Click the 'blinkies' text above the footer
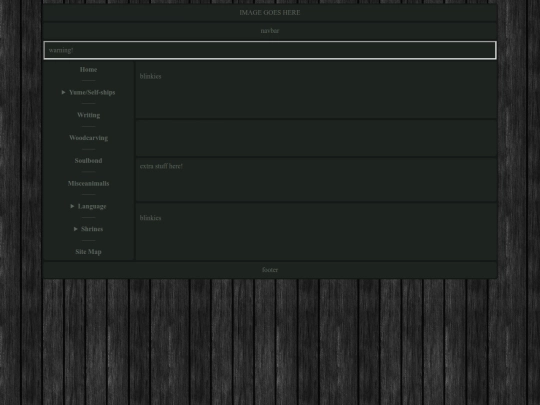 [150, 218]
